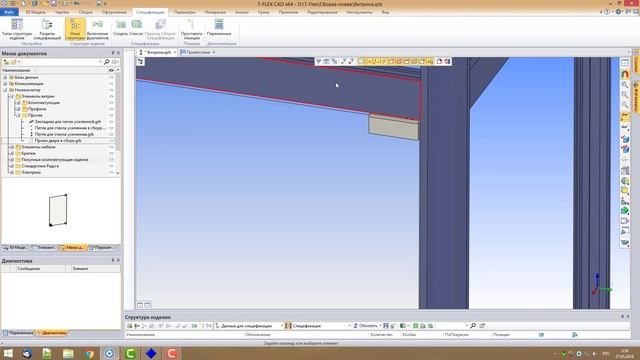640x360 pixels.
Task: Click the door preview thumbnail
Action: click(58, 210)
